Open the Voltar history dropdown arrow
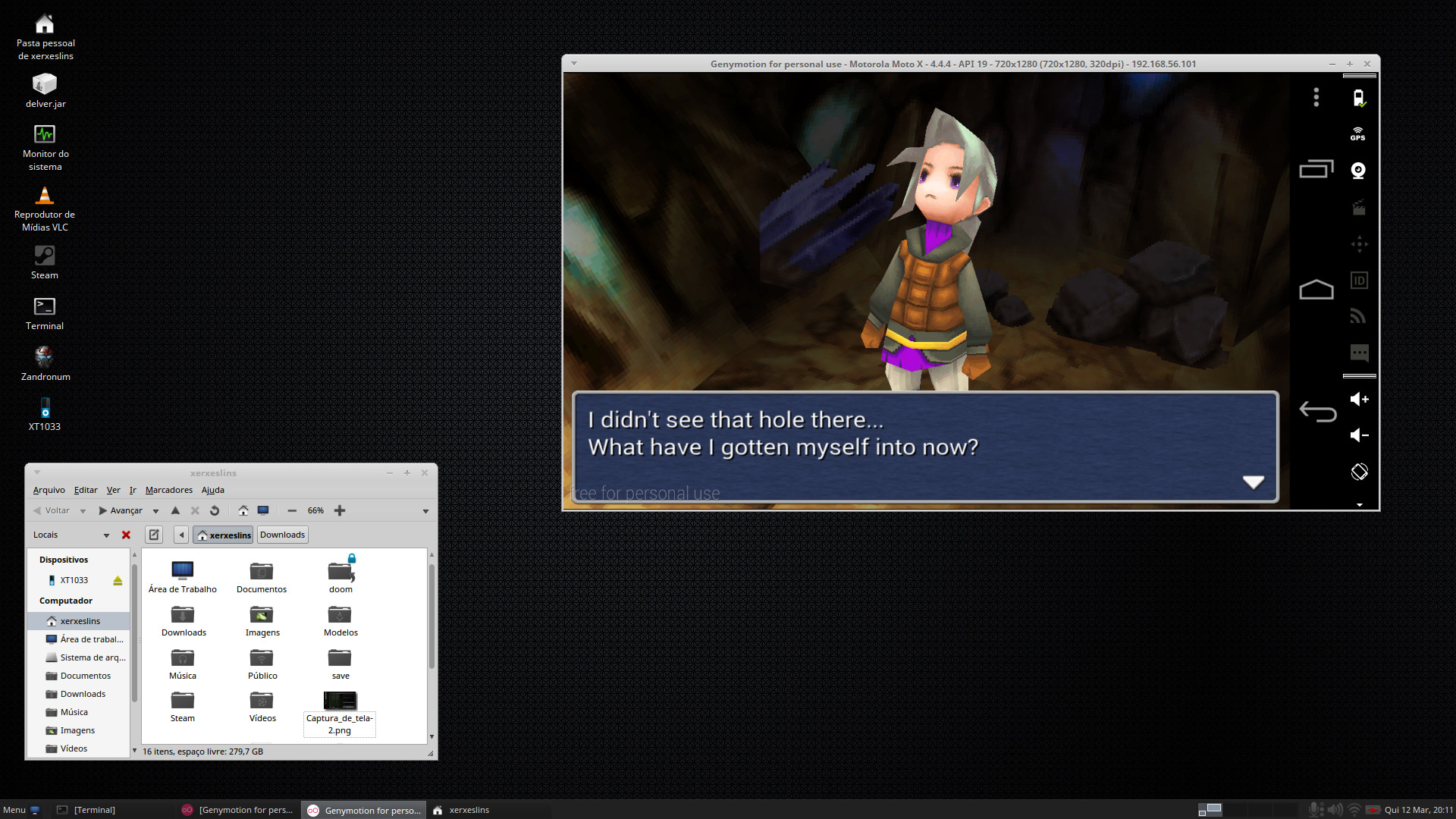Viewport: 1456px width, 819px height. tap(83, 511)
